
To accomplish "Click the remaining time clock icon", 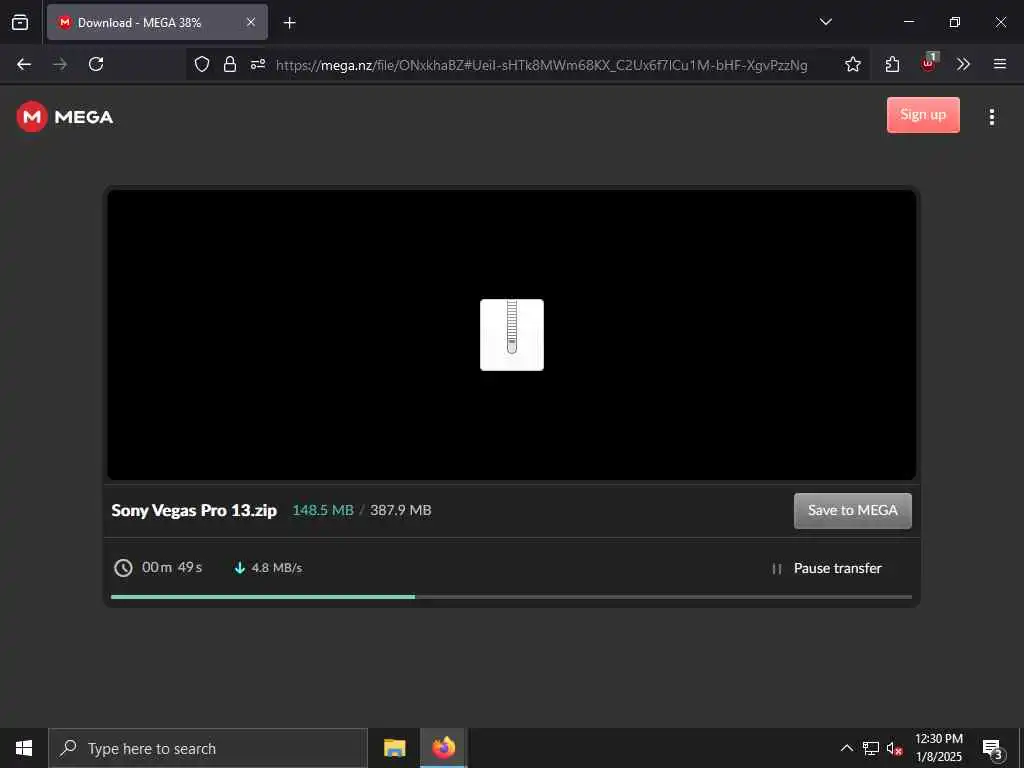I will (x=123, y=568).
